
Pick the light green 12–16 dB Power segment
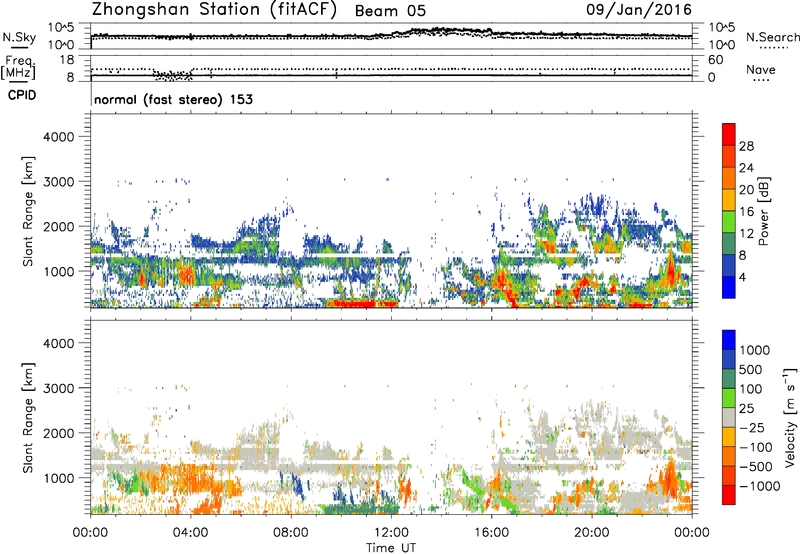[729, 222]
